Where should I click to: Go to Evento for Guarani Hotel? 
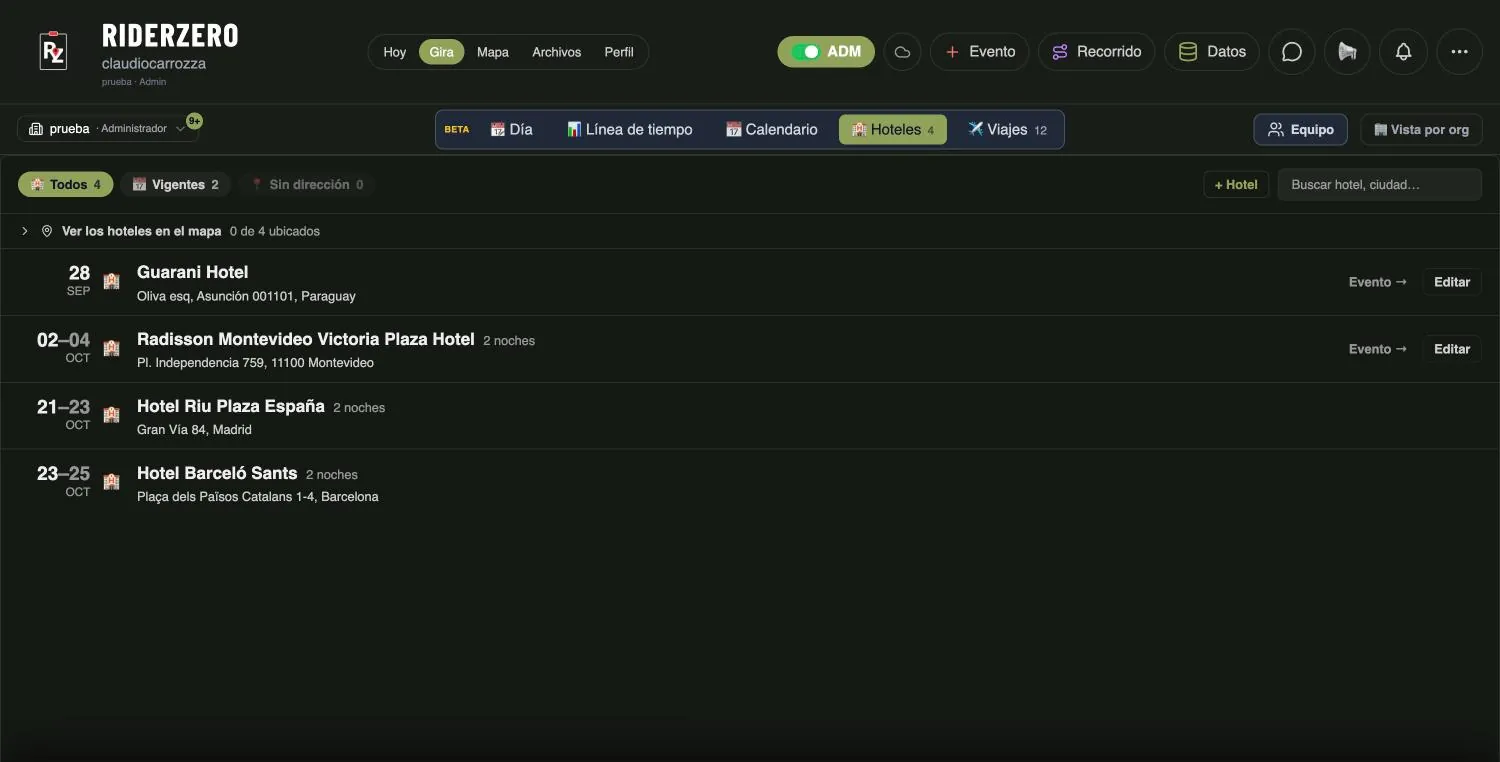tap(1378, 282)
